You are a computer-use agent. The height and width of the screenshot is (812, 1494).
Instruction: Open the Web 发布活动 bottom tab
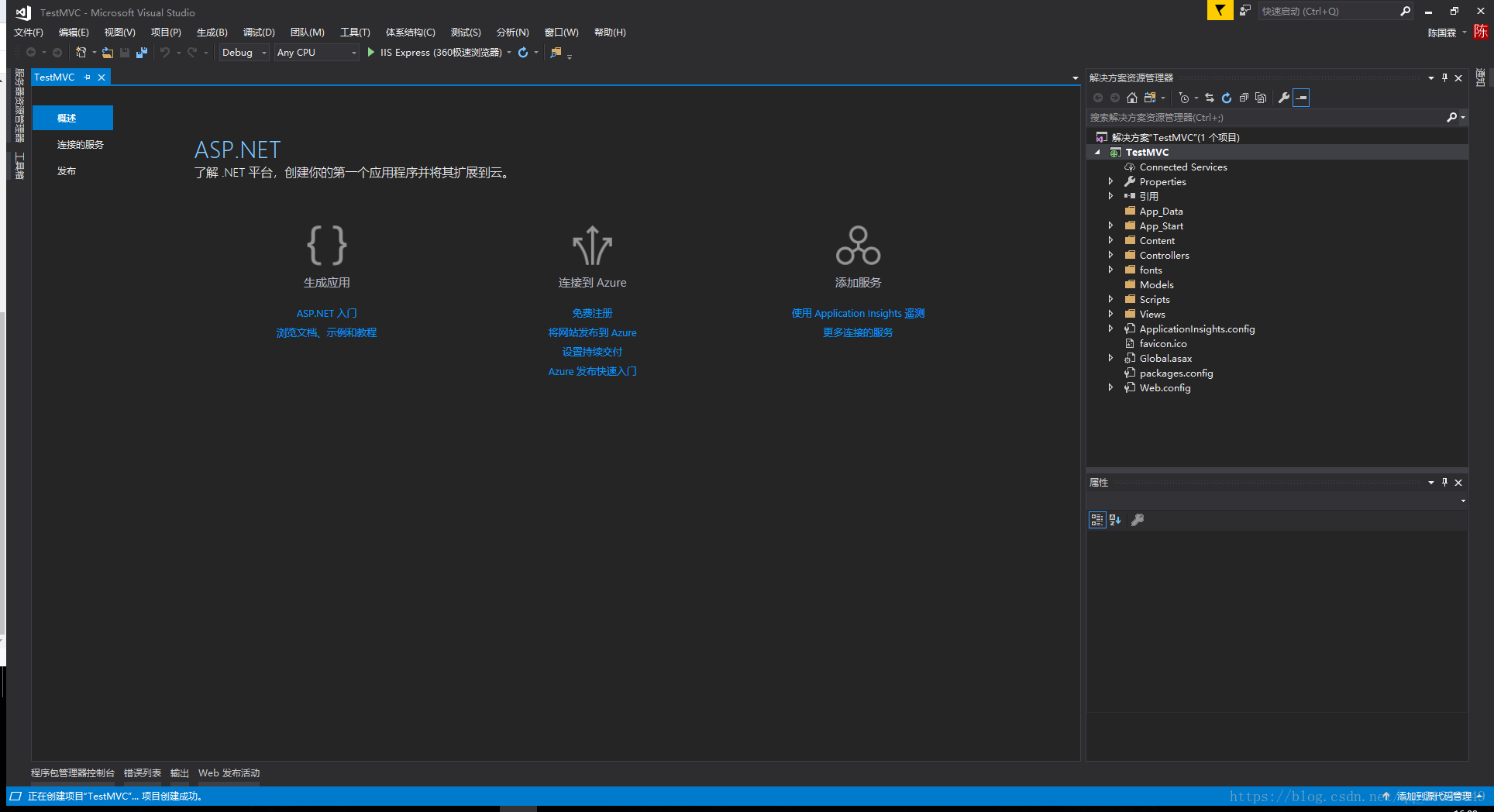pos(229,773)
